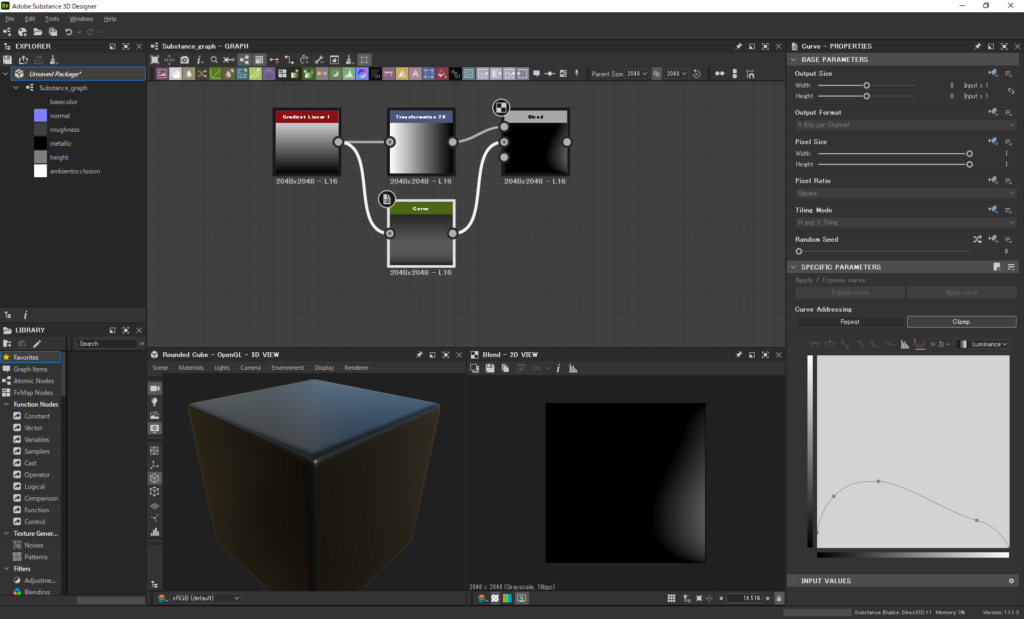
Task: Click the info 'i' icon in 2D view
Action: tap(558, 368)
